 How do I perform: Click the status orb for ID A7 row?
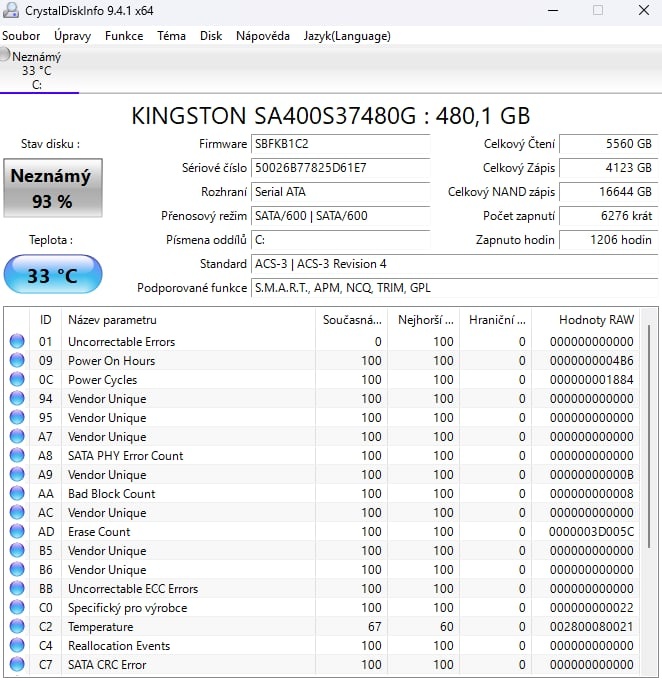click(17, 436)
